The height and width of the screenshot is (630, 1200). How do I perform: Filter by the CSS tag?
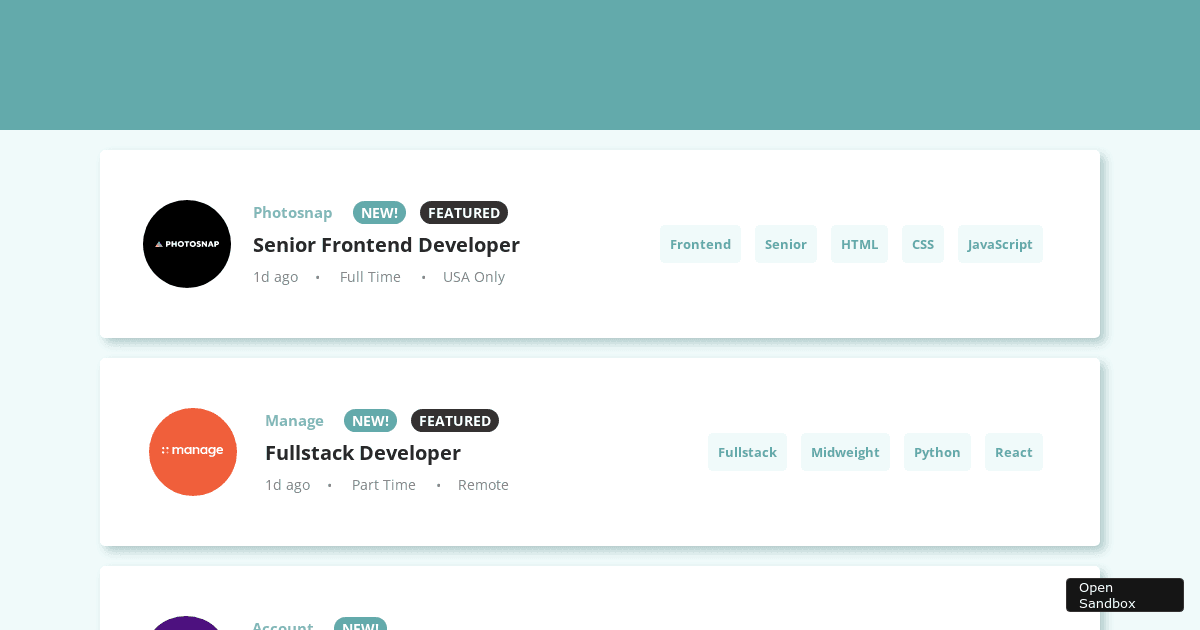[x=923, y=244]
